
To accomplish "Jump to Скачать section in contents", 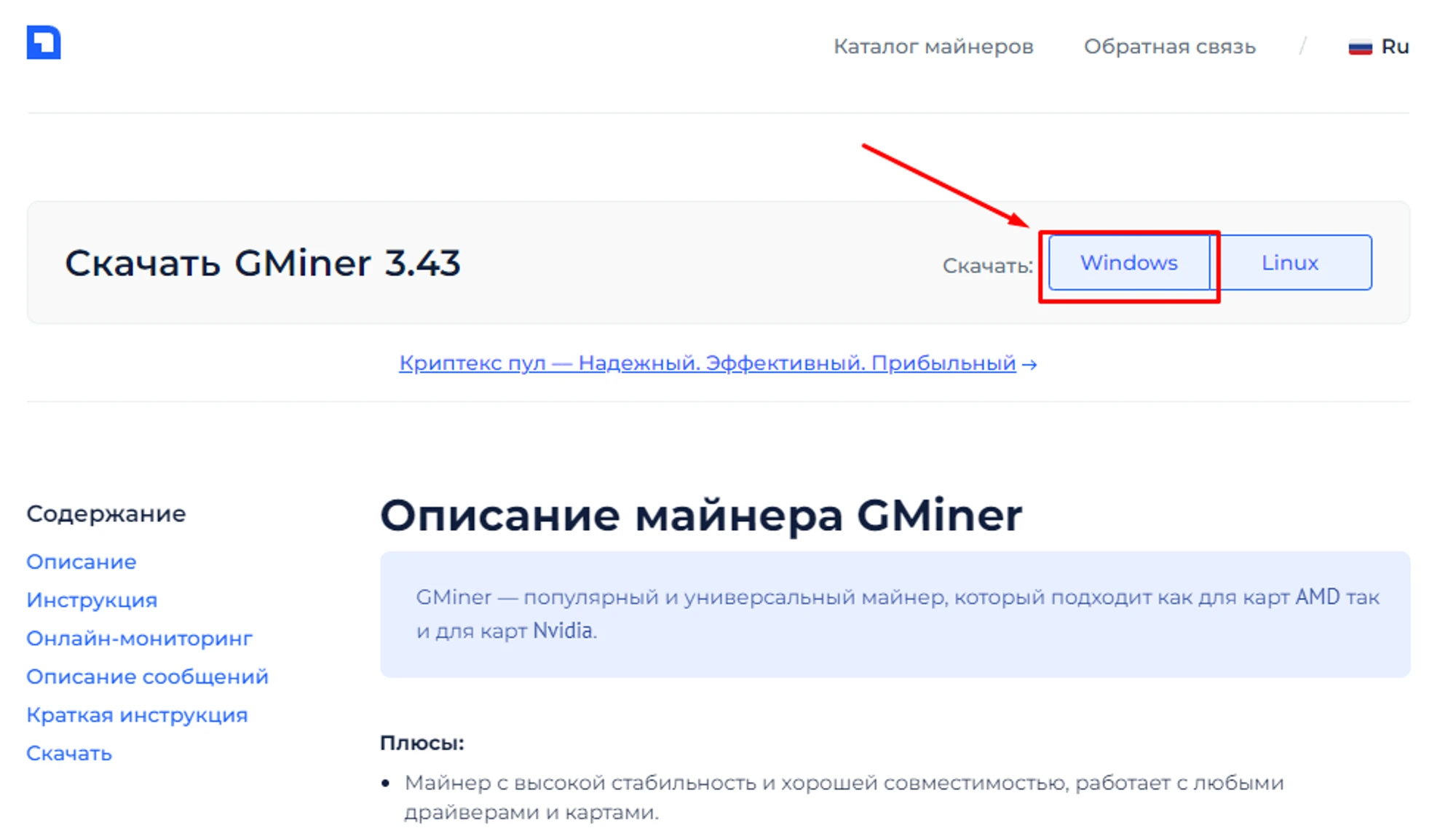I will click(69, 753).
